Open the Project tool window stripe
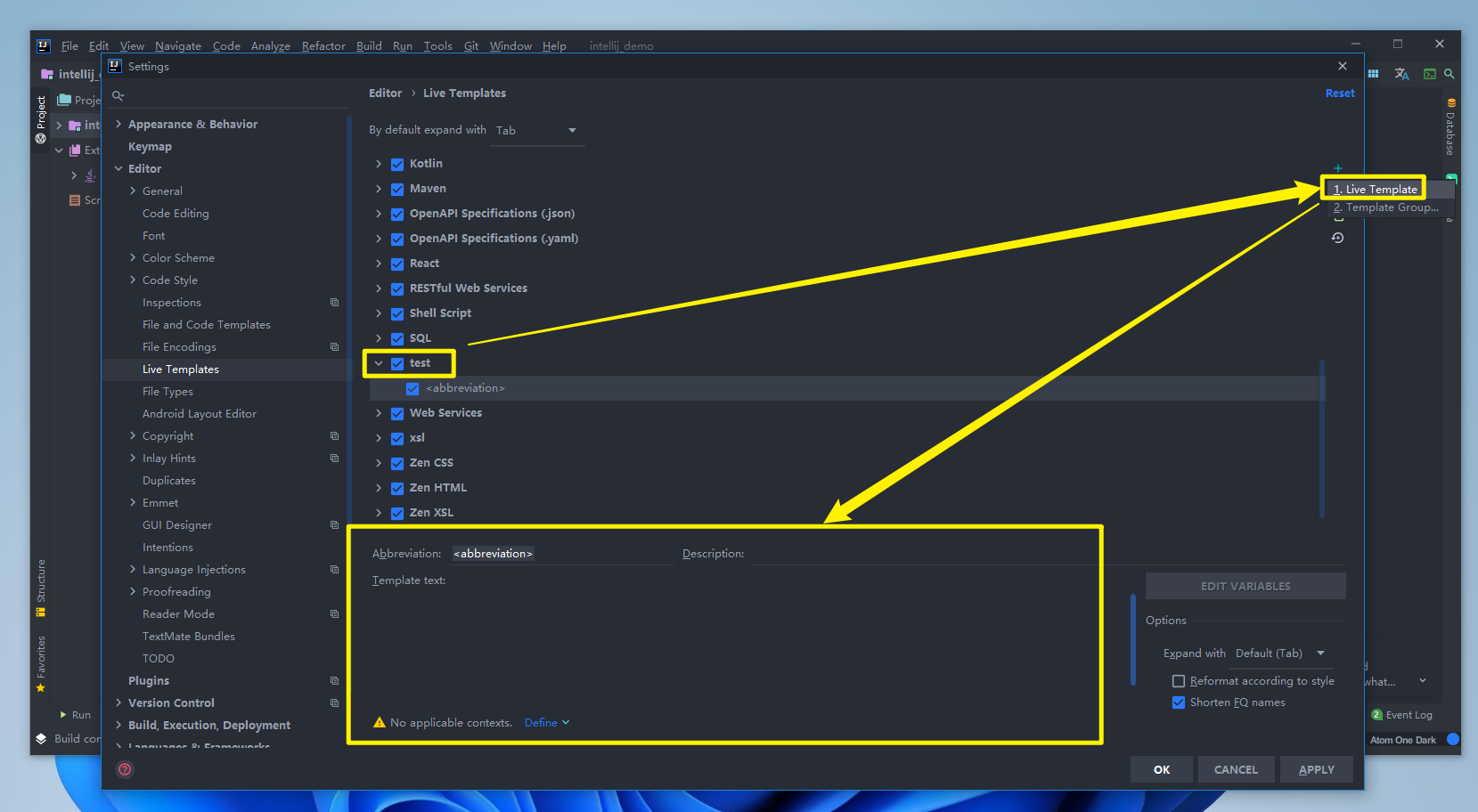1478x812 pixels. coord(41,119)
